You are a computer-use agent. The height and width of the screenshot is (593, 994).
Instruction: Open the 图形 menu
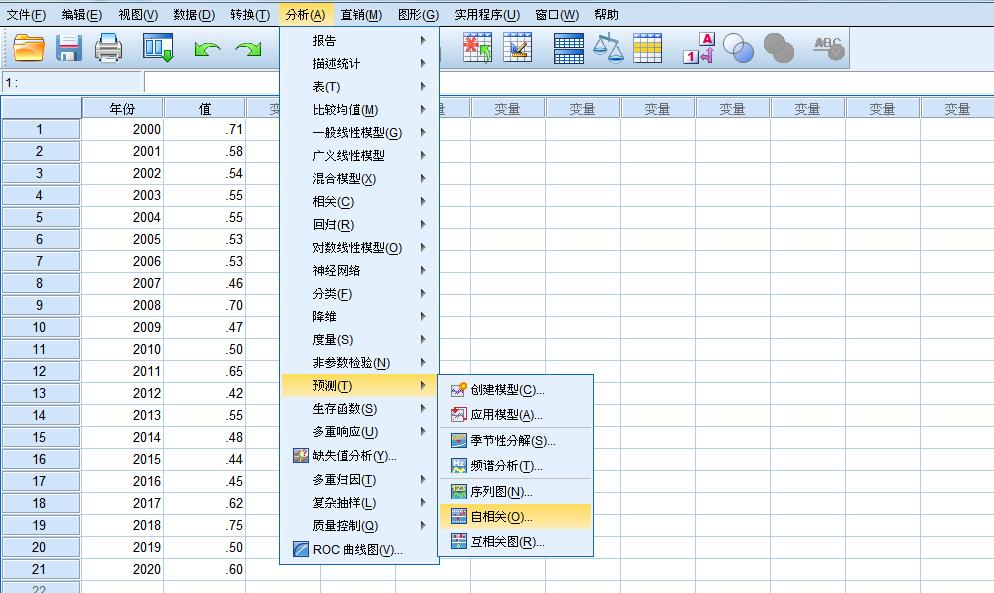click(417, 14)
